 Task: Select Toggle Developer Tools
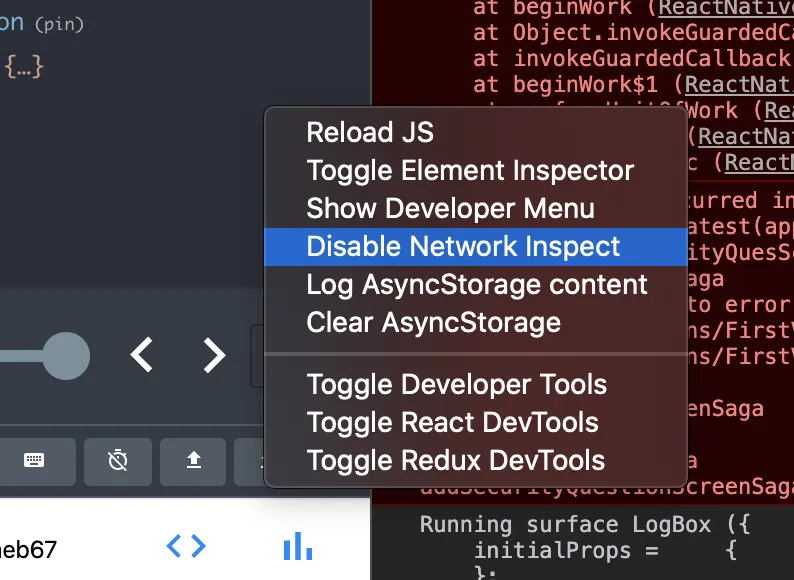pos(457,384)
